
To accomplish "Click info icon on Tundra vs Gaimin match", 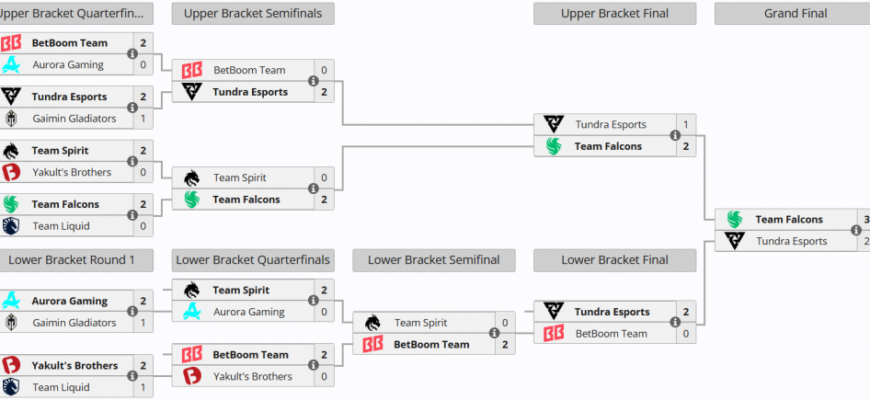I will click(x=132, y=108).
